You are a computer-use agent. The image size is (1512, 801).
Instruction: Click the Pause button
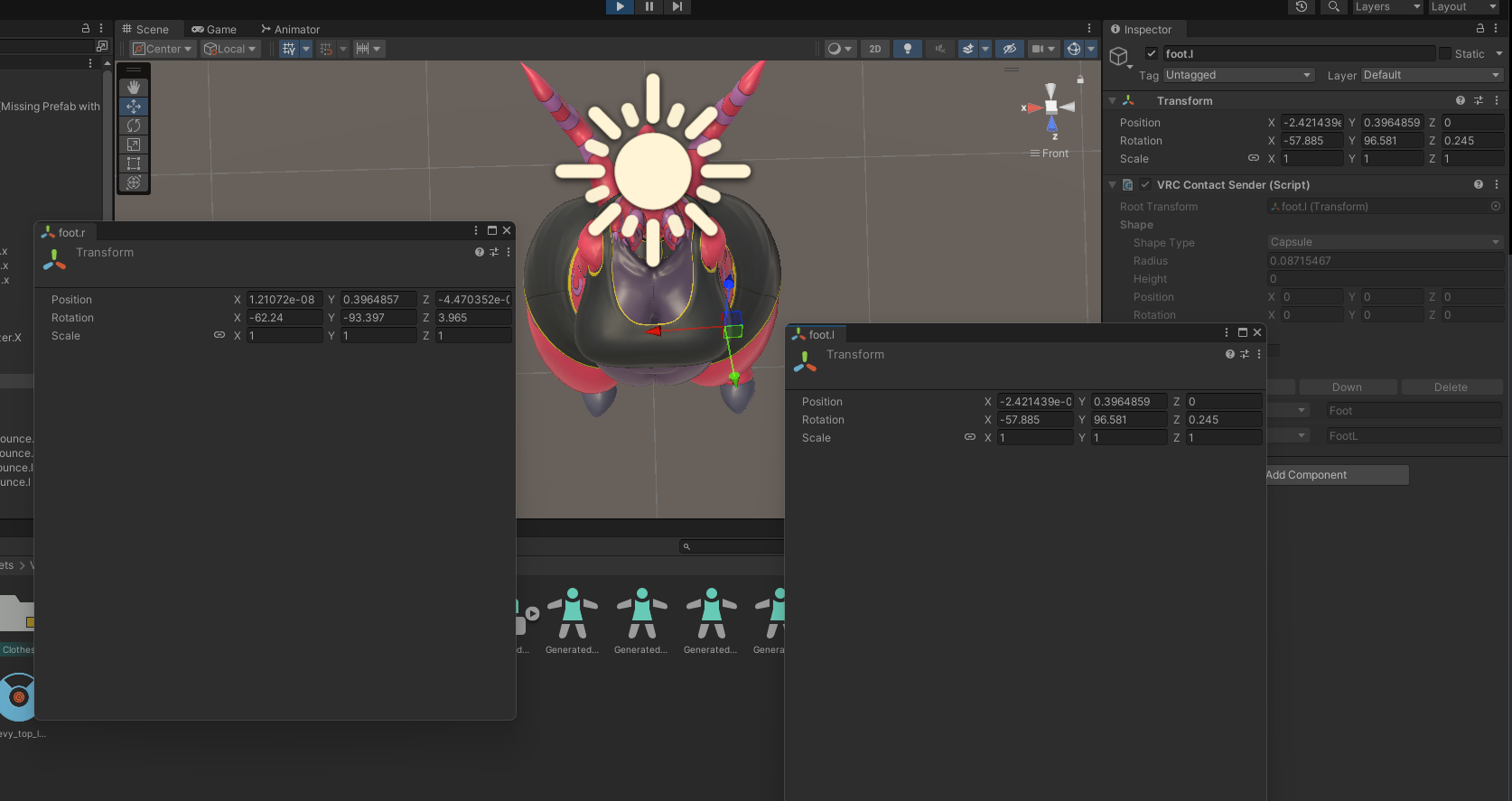coord(649,6)
